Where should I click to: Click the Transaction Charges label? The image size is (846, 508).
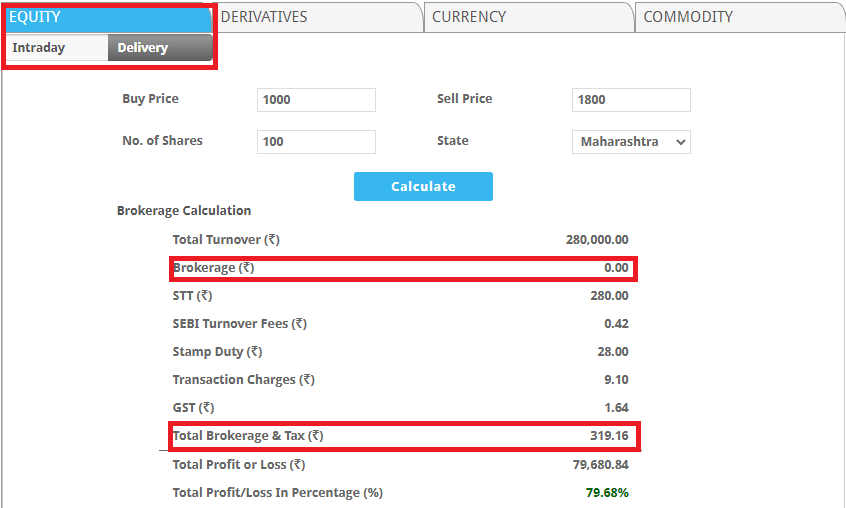coord(243,380)
